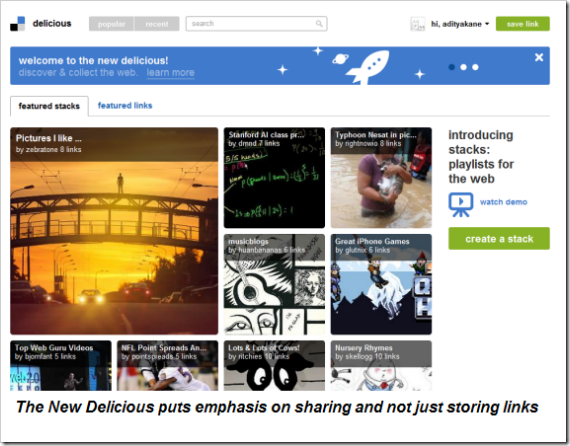The width and height of the screenshot is (570, 446).
Task: Switch to featured links tab
Action: coord(125,105)
